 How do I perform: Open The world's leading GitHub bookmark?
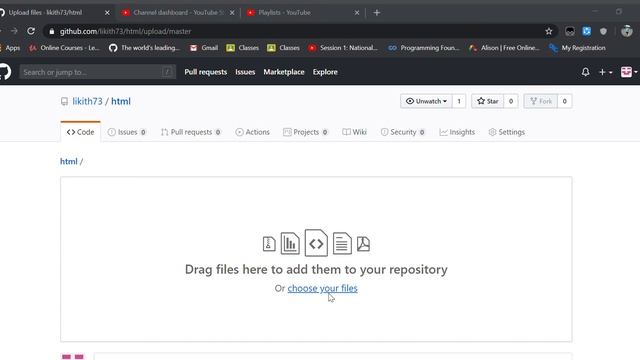coord(144,48)
